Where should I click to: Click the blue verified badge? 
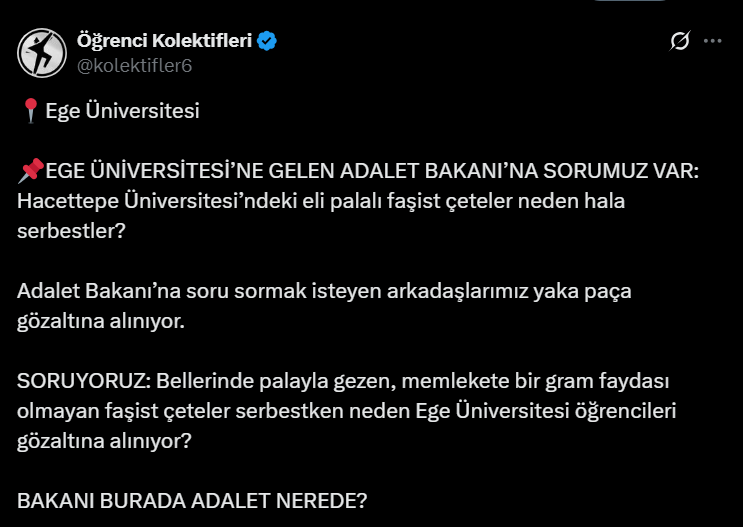tap(268, 41)
